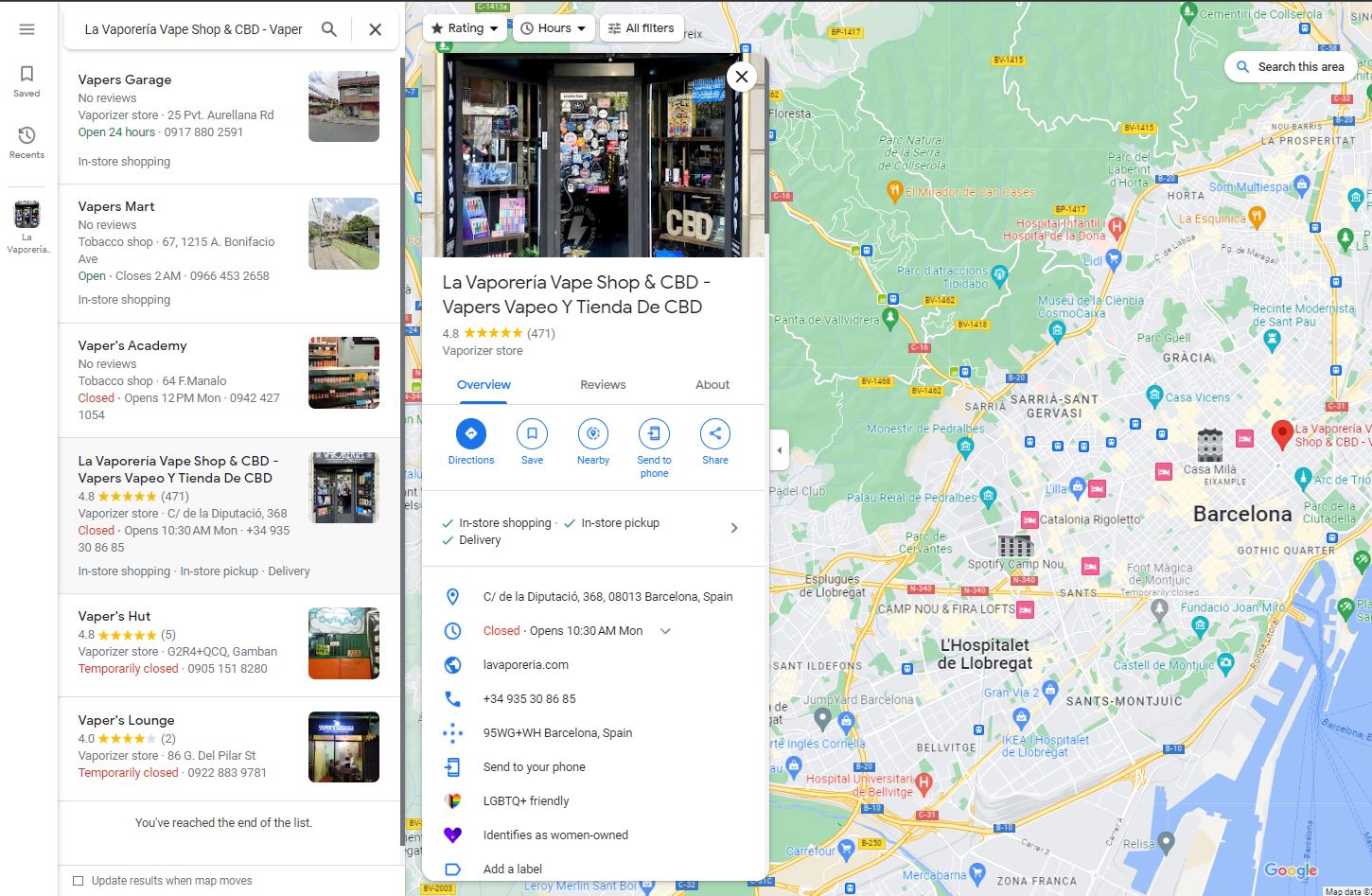The width and height of the screenshot is (1372, 896).
Task: Open Vaper's Hut thumbnail photo
Action: [343, 643]
